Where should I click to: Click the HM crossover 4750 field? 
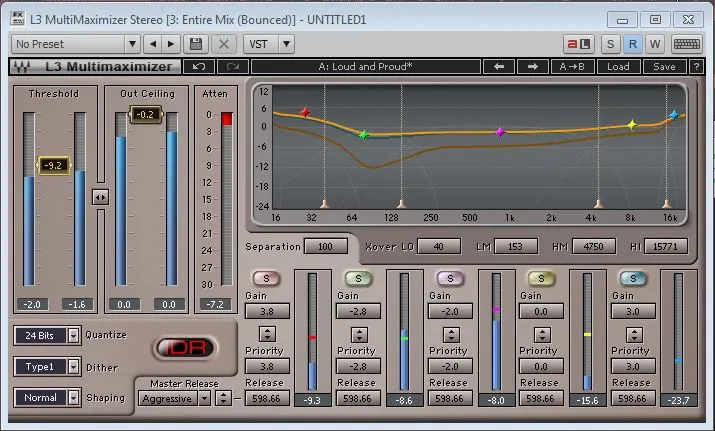tap(594, 247)
